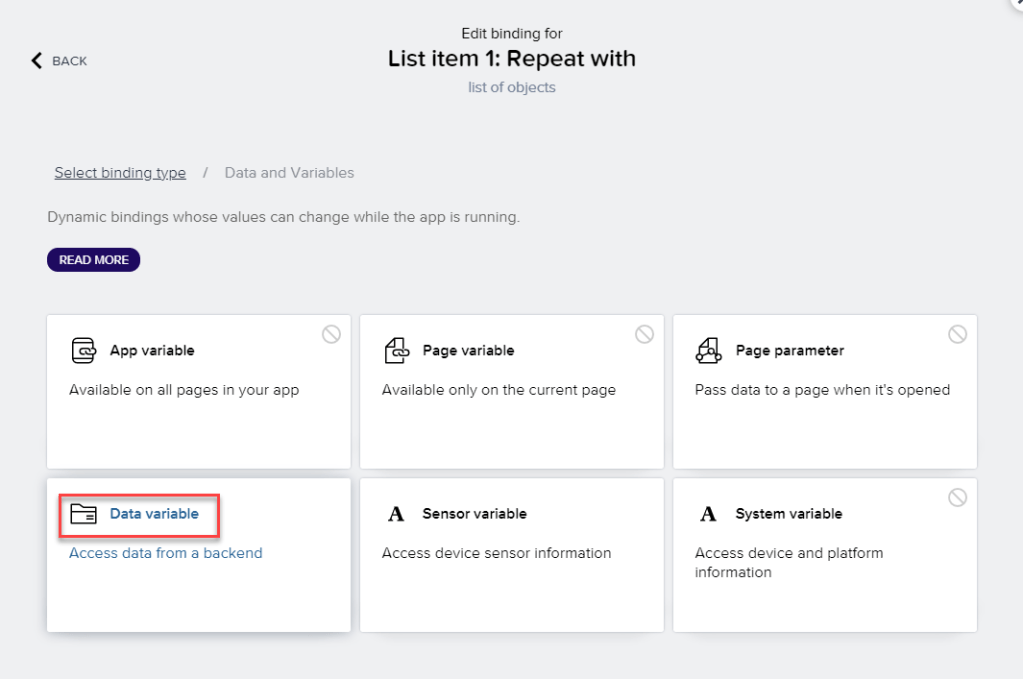Select the Sensor variable card title
This screenshot has width=1023, height=679.
[x=474, y=514]
